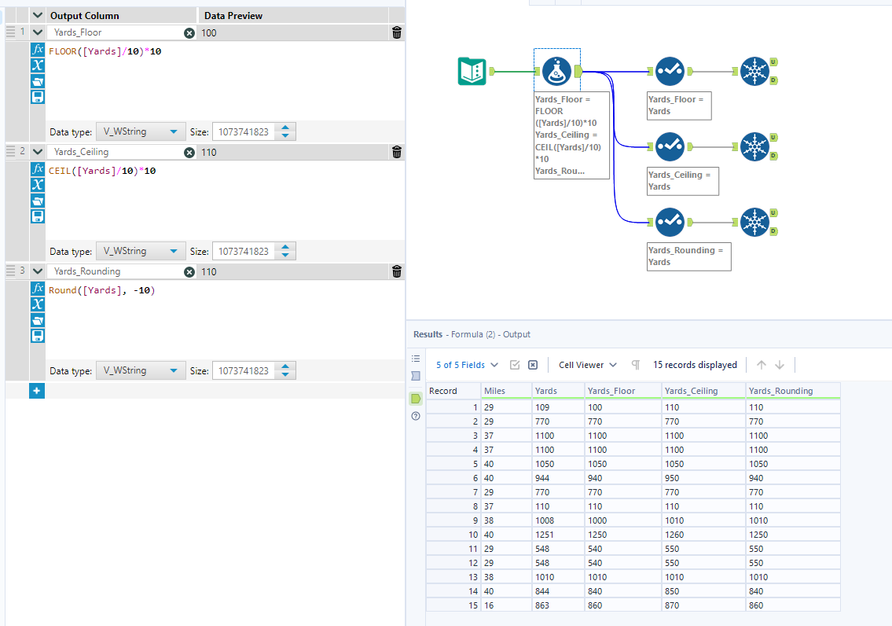Select the snowflake tool after Yards_Rounding filter
Image resolution: width=892 pixels, height=626 pixels.
755,222
